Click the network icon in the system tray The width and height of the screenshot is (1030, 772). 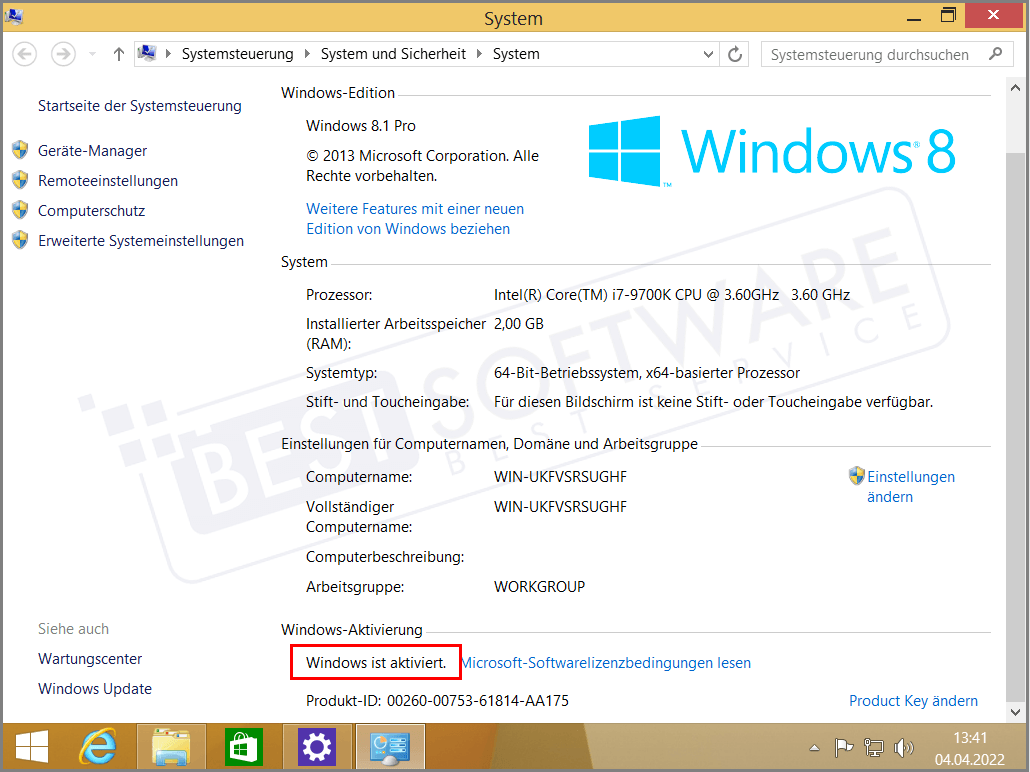coord(873,747)
